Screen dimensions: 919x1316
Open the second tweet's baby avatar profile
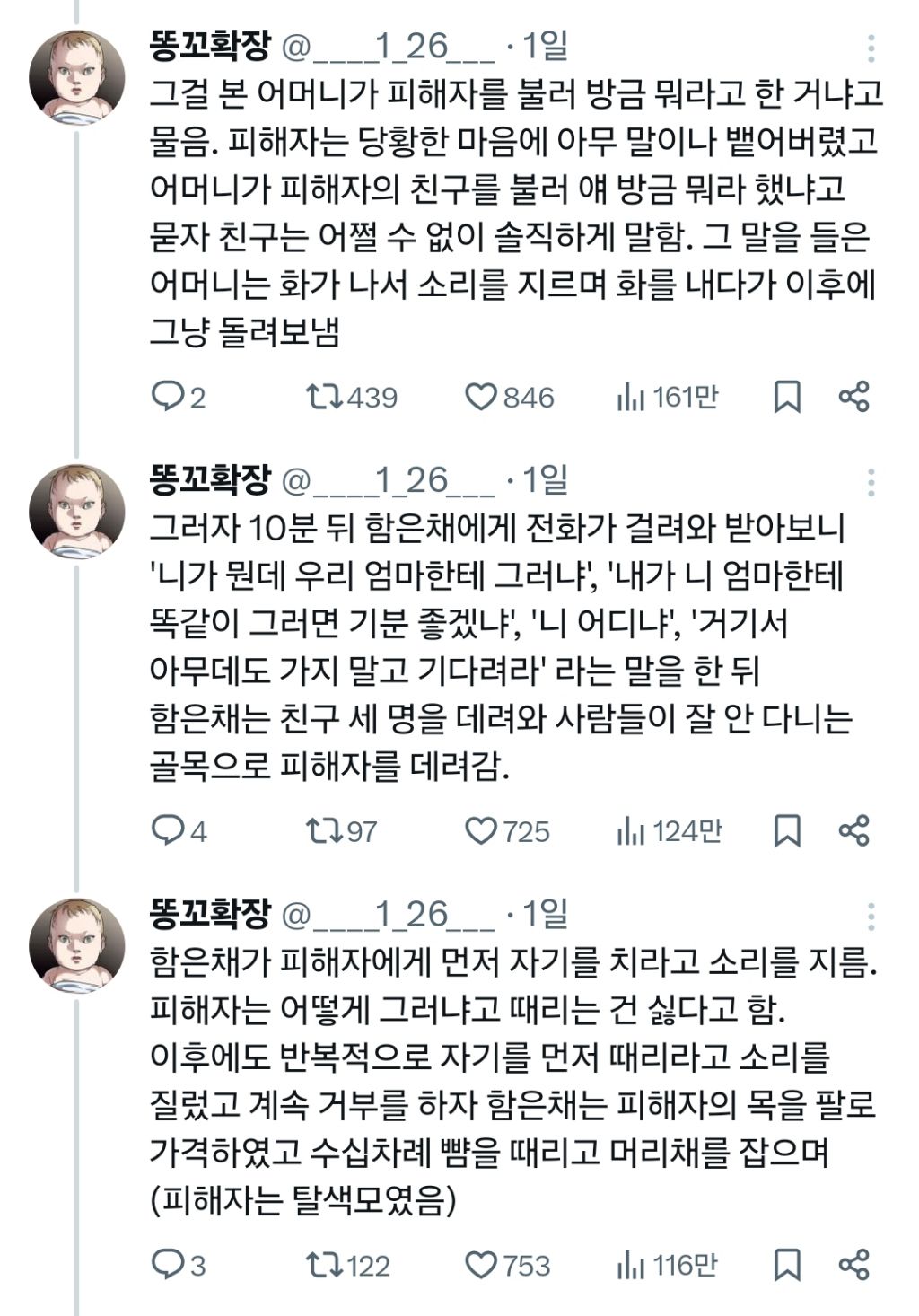(x=76, y=509)
